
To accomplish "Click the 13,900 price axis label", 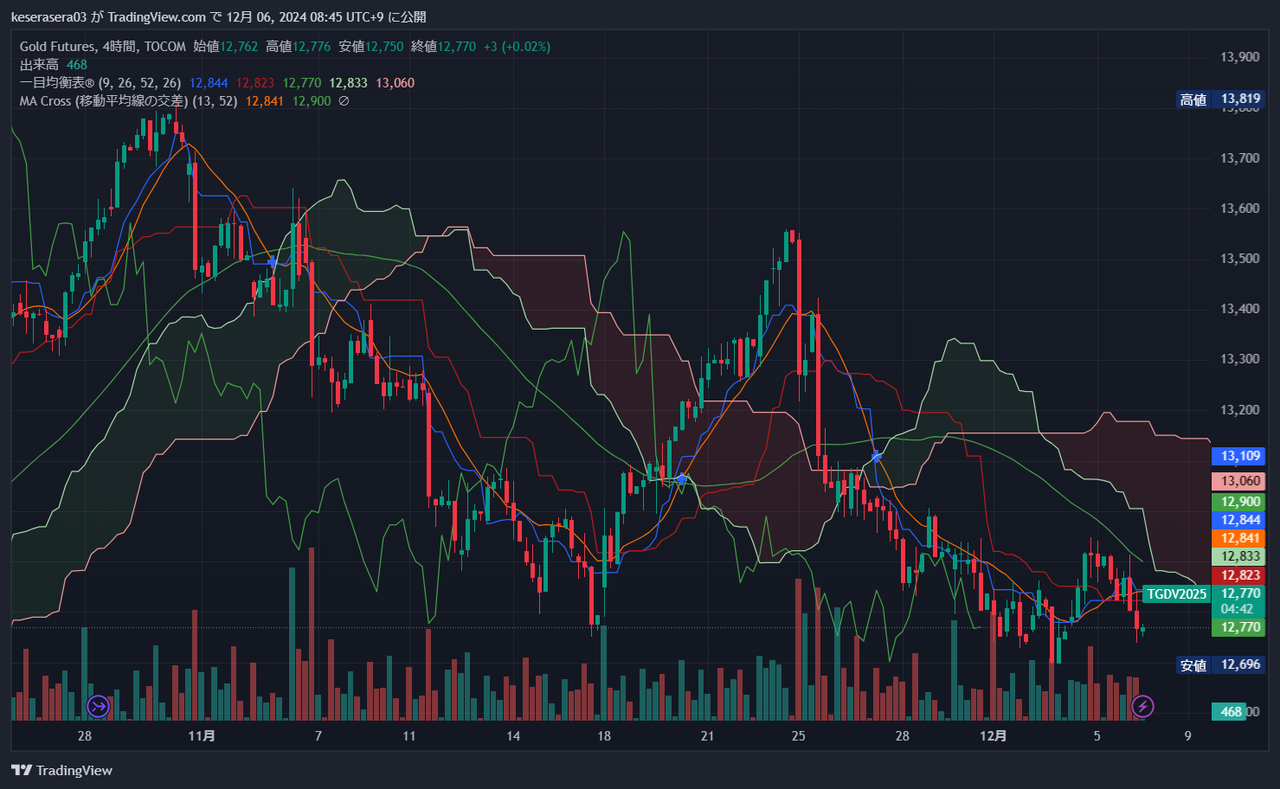I will pos(1240,57).
